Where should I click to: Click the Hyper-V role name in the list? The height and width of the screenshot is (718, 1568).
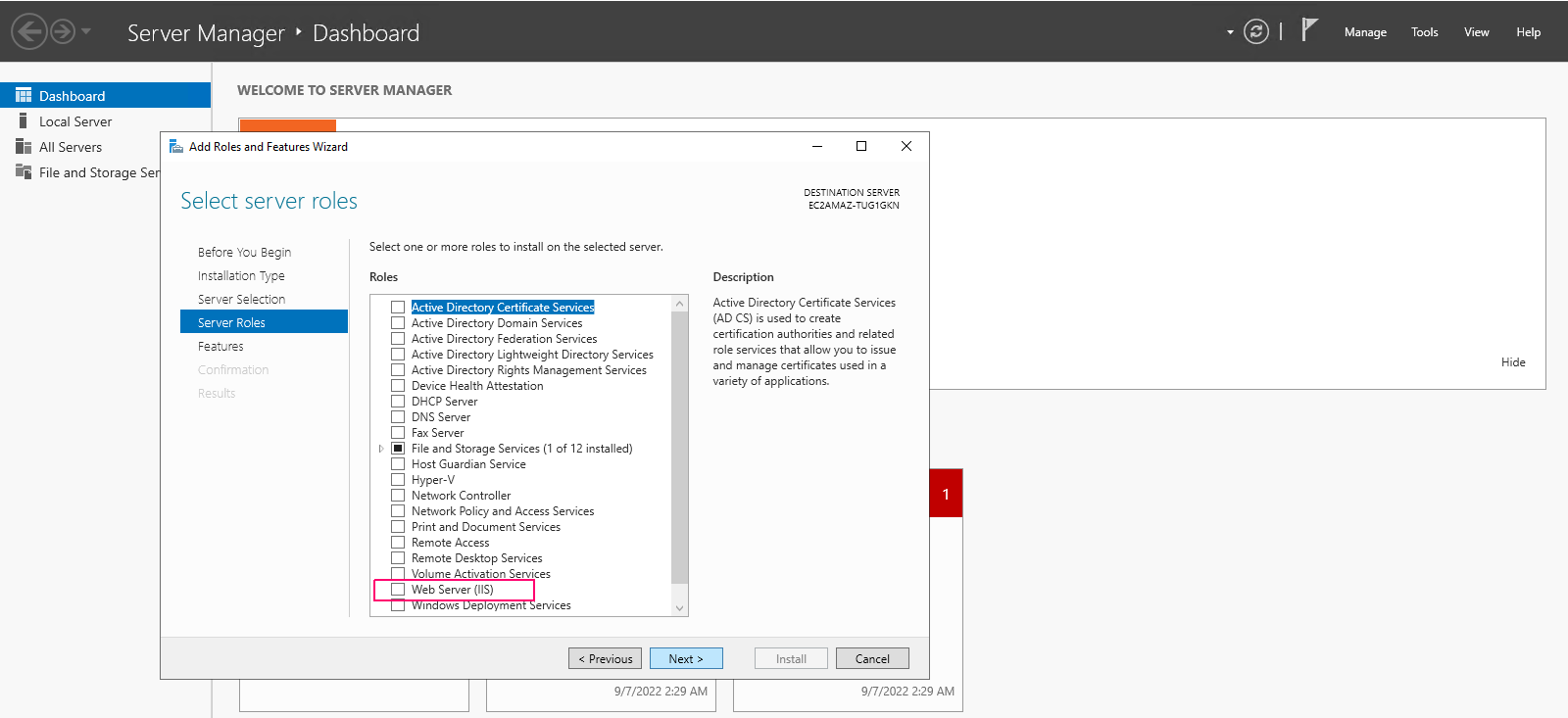433,480
